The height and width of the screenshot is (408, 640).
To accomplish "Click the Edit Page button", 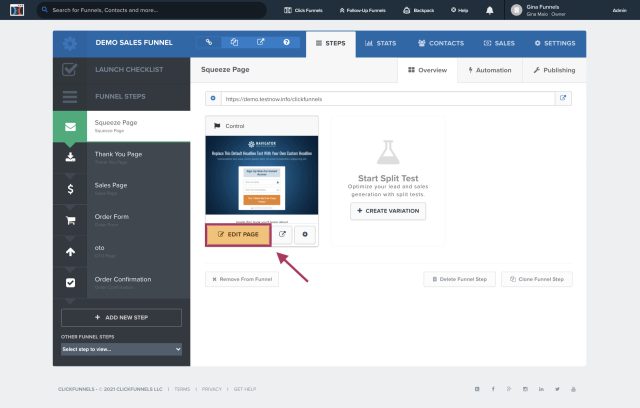I will [238, 235].
